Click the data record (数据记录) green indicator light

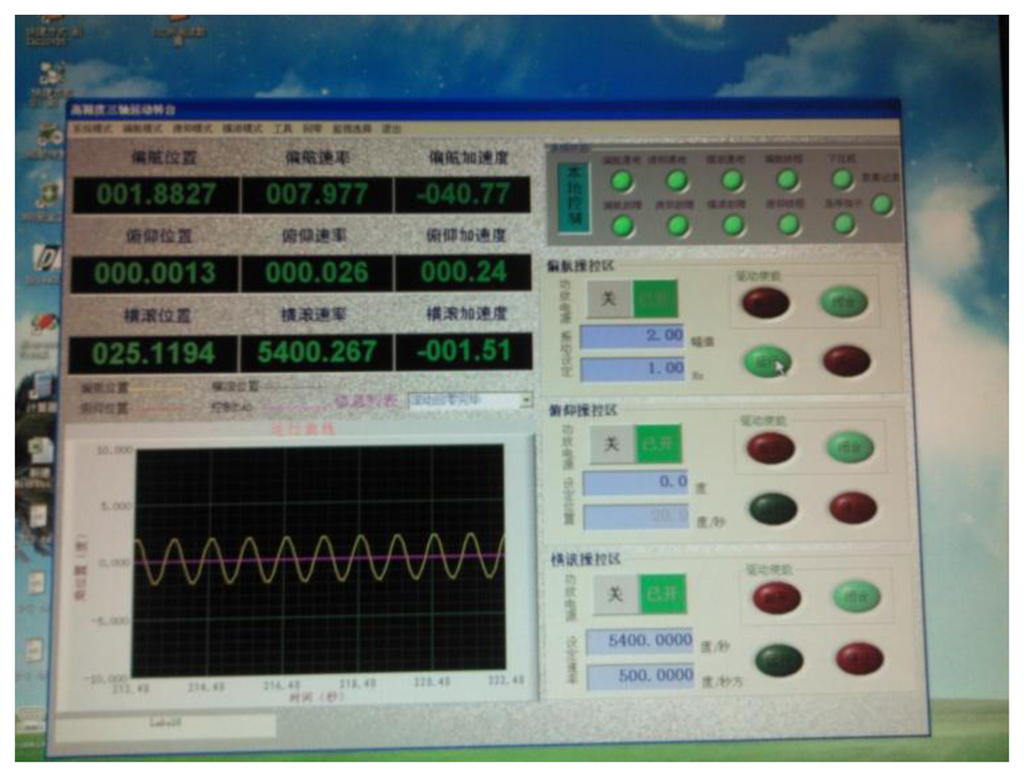pyautogui.click(x=882, y=204)
